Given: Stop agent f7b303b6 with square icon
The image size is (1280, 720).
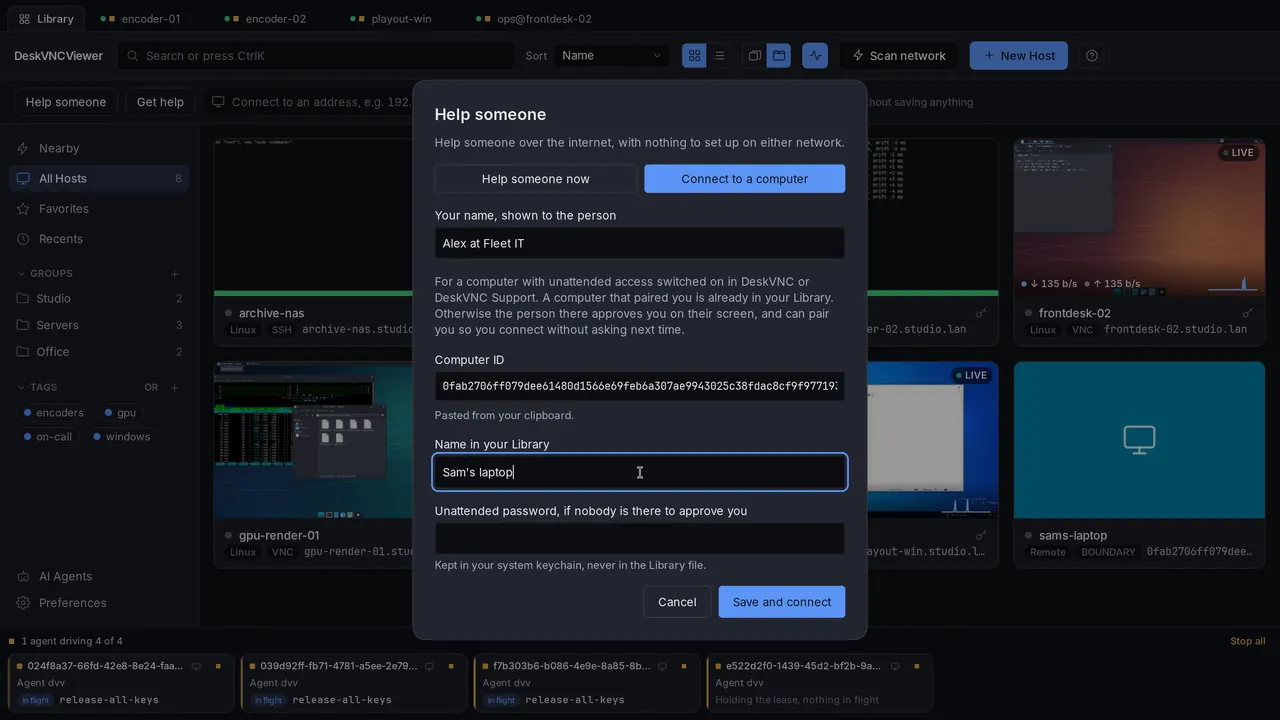Looking at the screenshot, I should click(x=684, y=666).
